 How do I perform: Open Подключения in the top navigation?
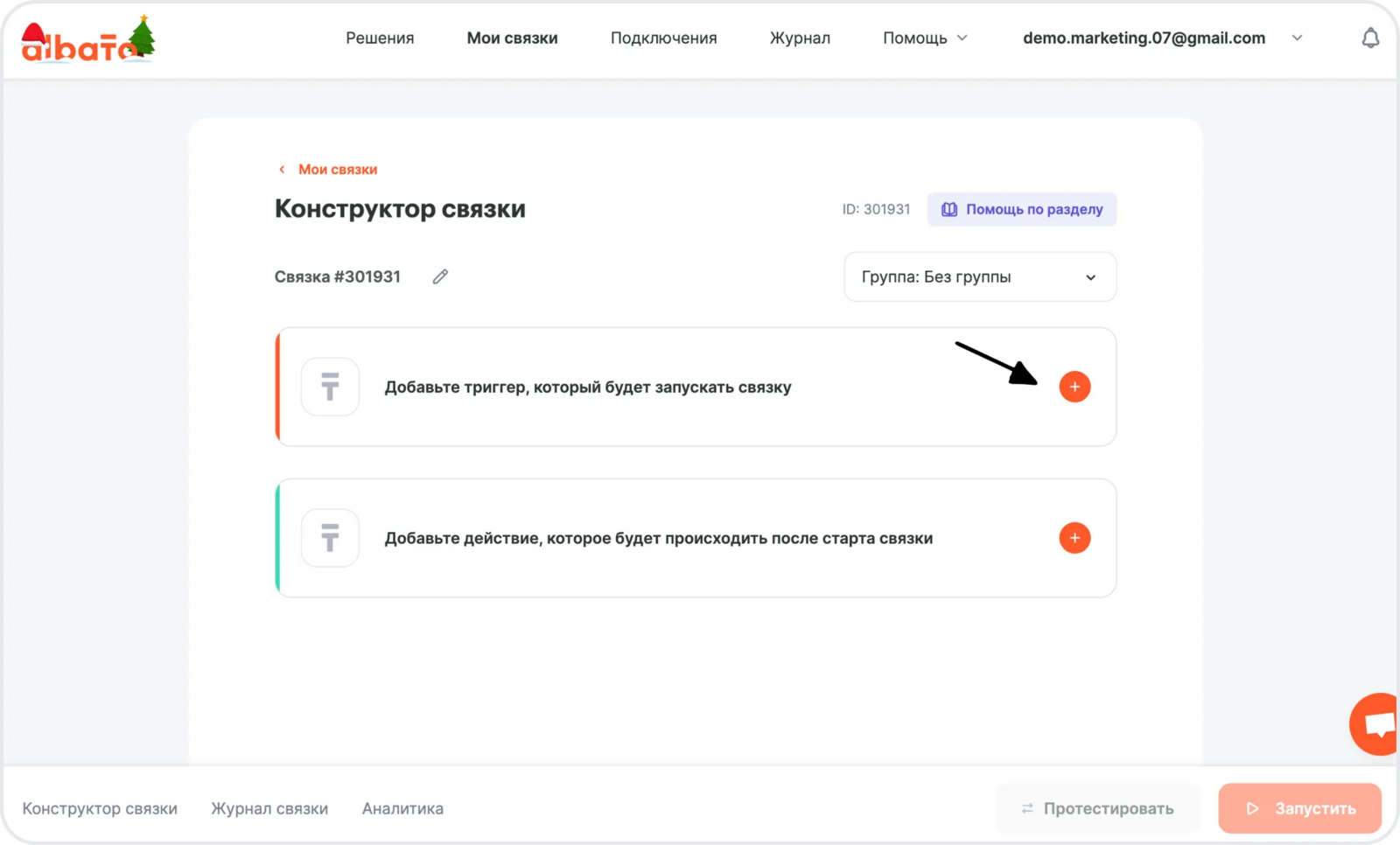pyautogui.click(x=663, y=38)
